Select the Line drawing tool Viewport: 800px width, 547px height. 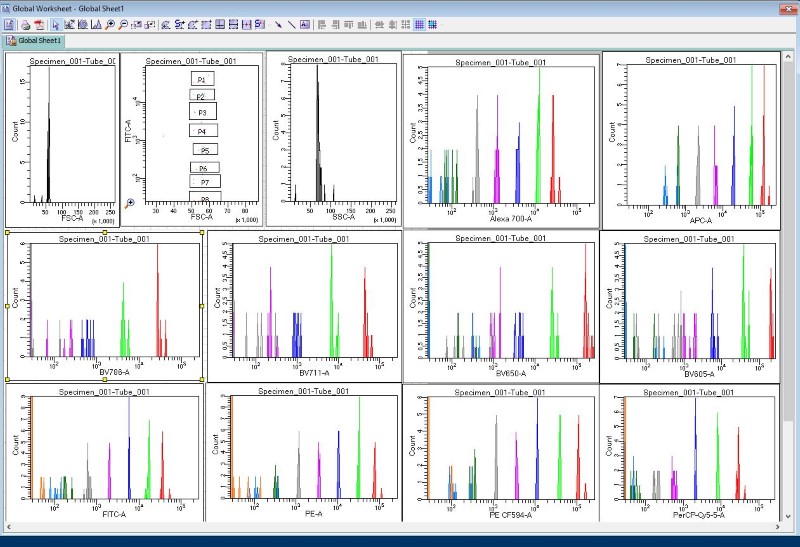point(292,24)
